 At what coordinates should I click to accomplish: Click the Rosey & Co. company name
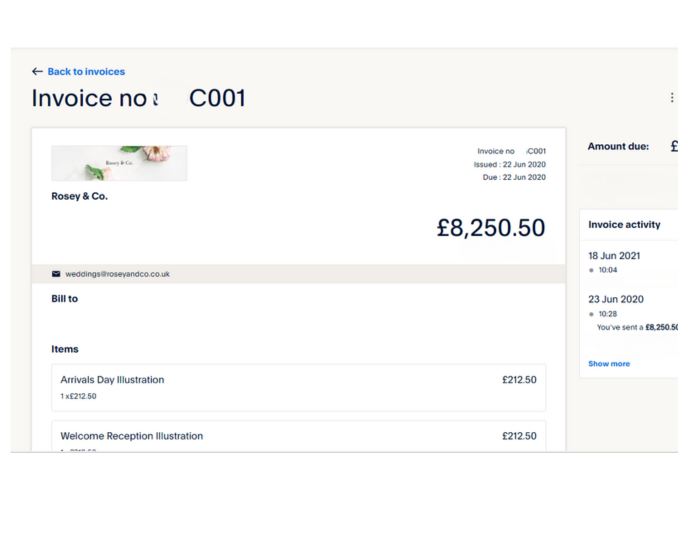point(79,196)
